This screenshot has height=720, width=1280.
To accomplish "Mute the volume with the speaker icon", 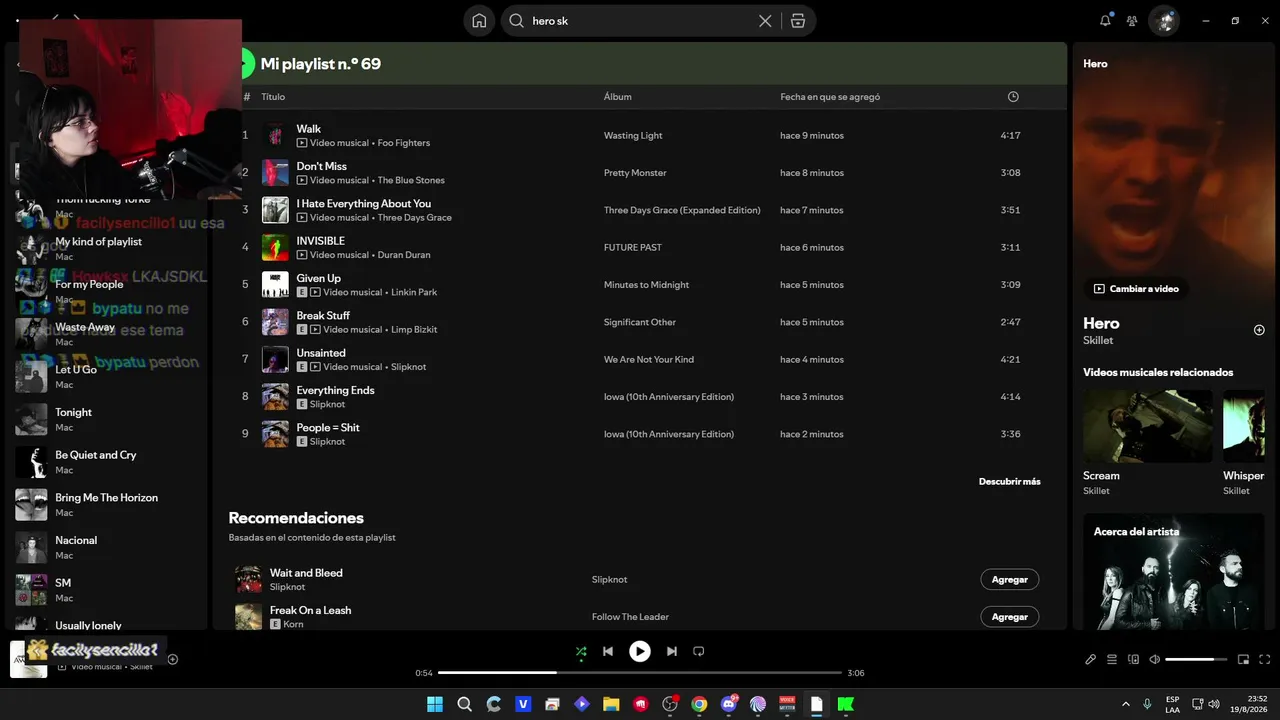I will coord(1155,660).
